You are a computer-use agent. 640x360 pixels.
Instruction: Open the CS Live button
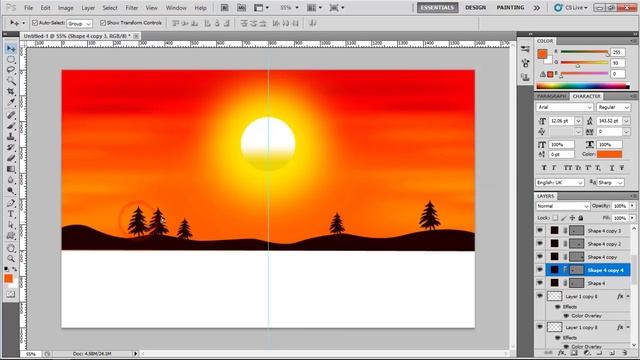coord(571,8)
